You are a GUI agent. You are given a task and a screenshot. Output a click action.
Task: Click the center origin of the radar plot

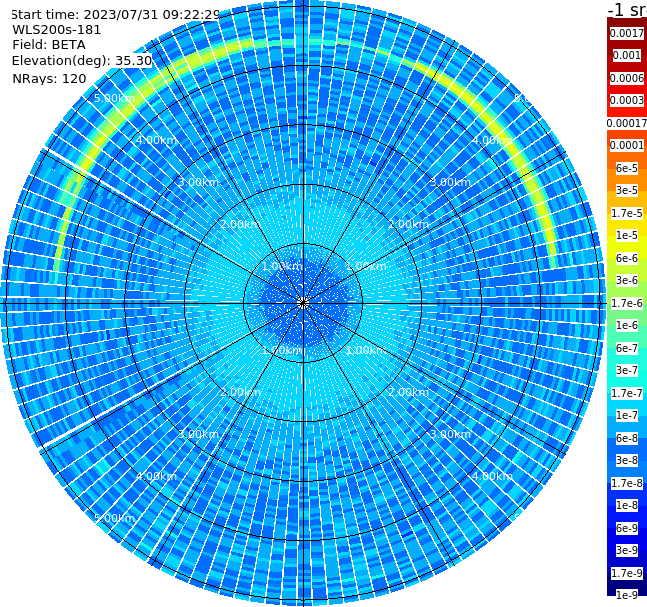coord(303,303)
